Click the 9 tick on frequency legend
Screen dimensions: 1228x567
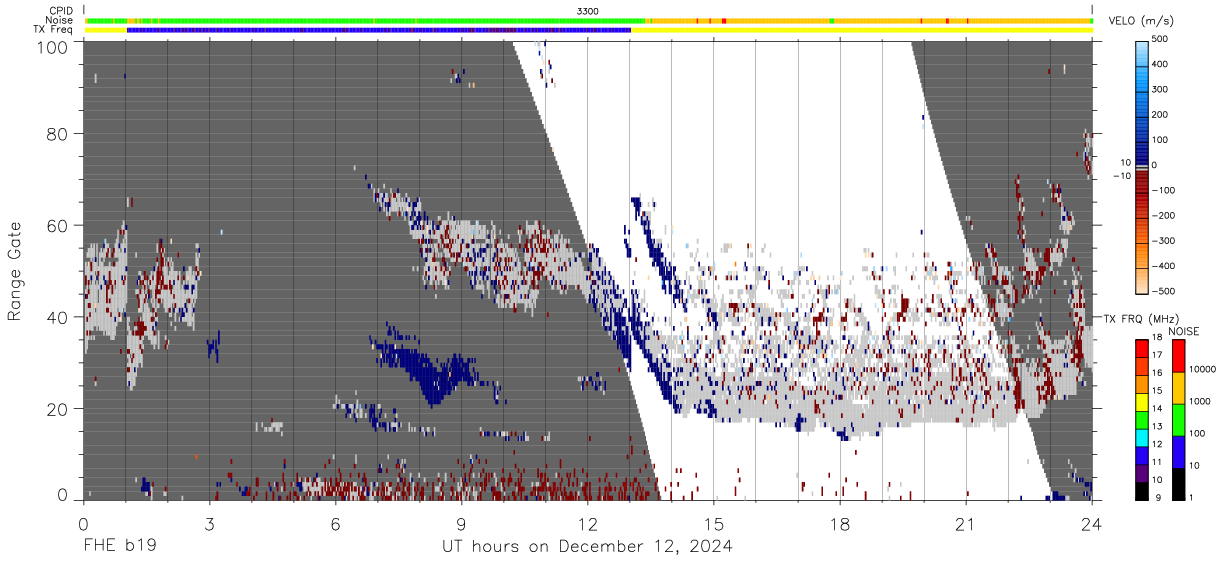[x=1156, y=497]
